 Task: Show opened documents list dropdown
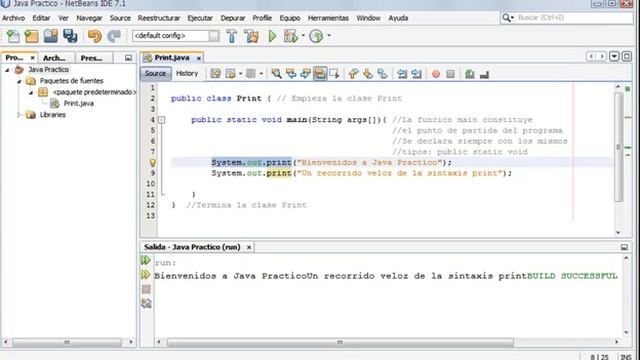coord(614,56)
